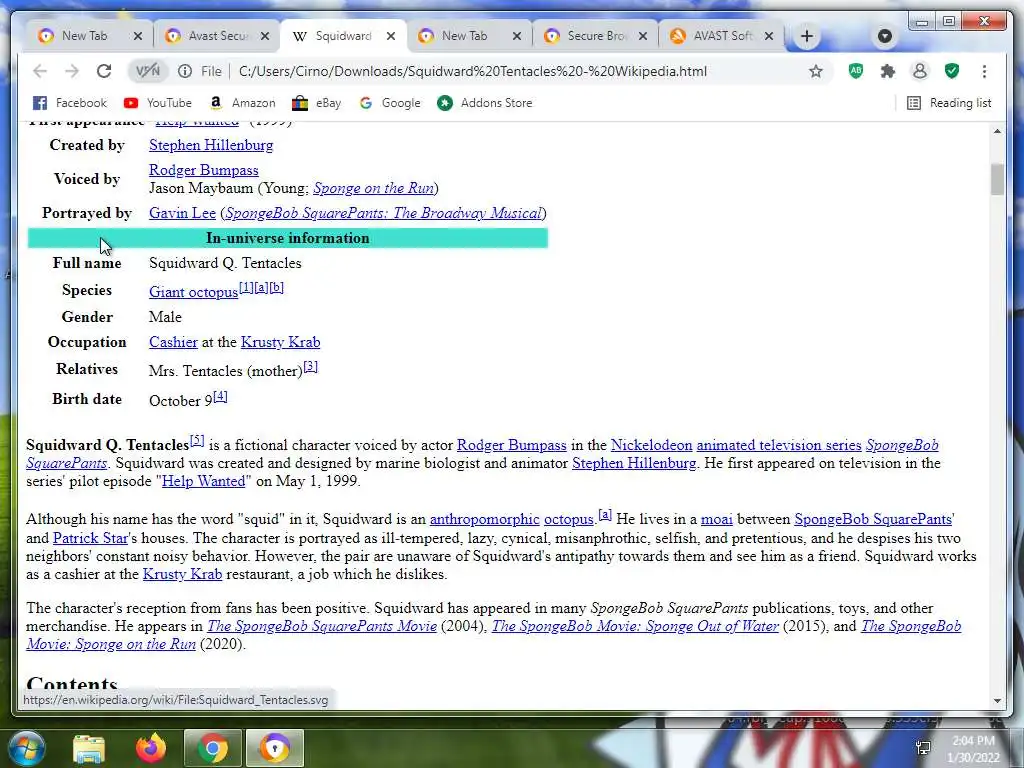
Task: Open the Sponge Out of Water link
Action: [x=635, y=626]
